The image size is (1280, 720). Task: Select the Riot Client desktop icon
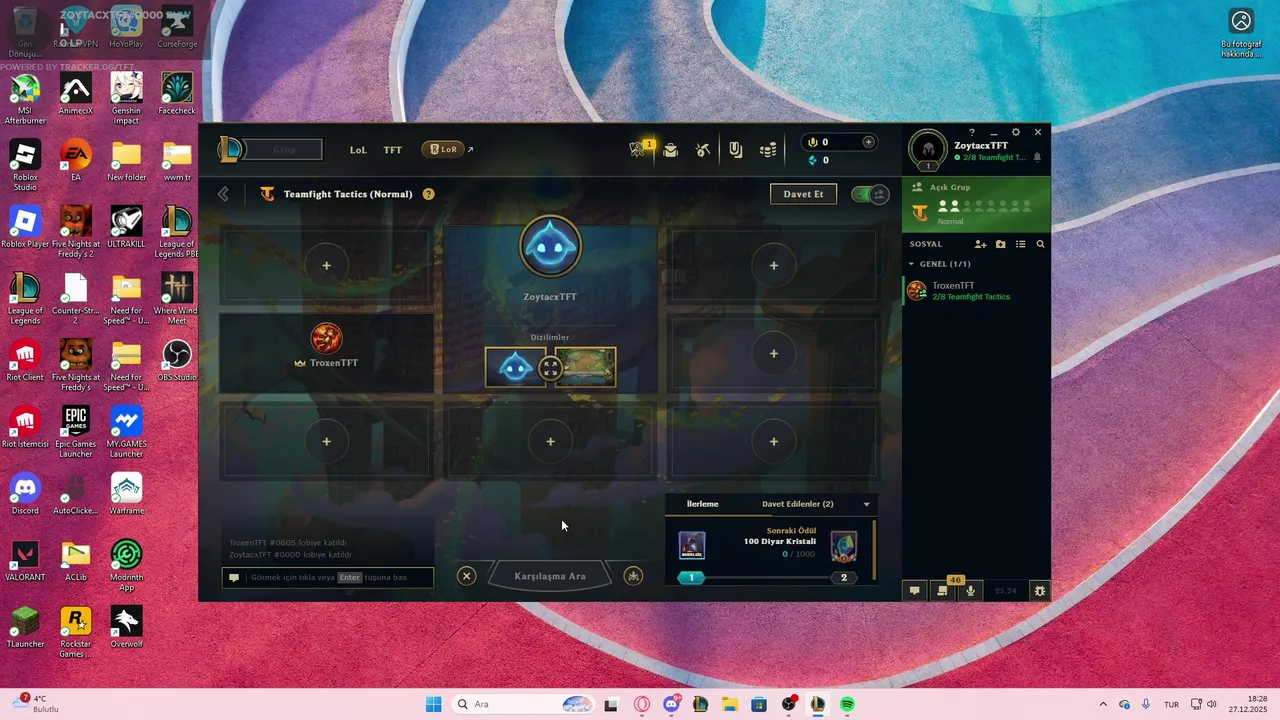click(x=25, y=361)
